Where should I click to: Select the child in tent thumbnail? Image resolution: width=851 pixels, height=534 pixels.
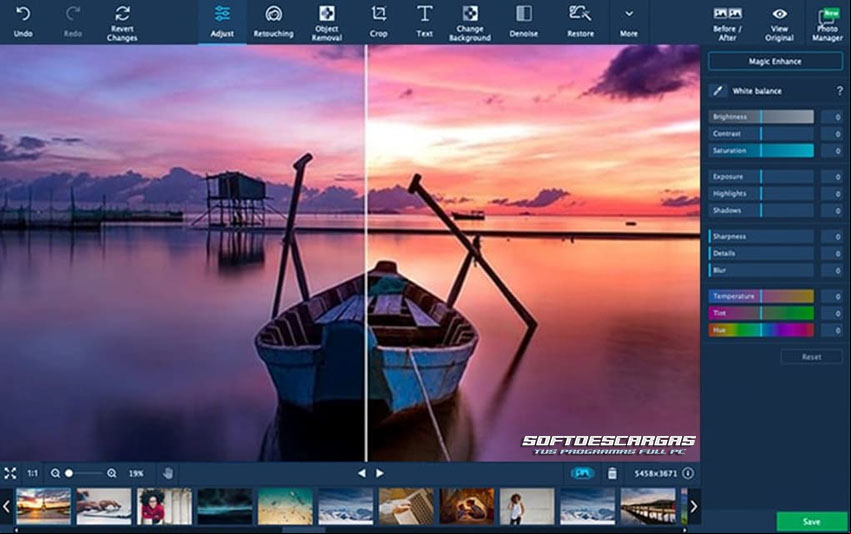point(467,506)
